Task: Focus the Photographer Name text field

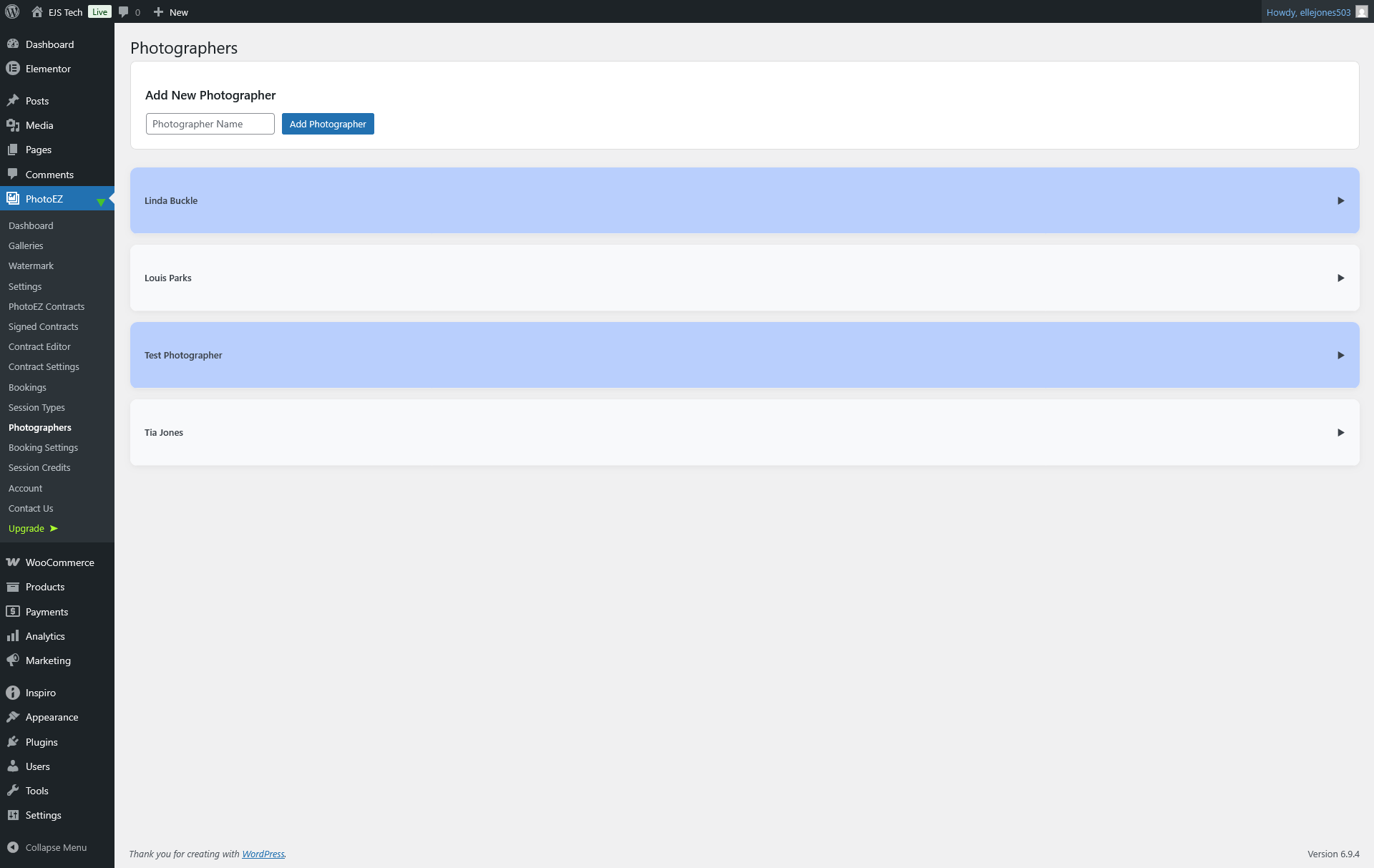Action: pyautogui.click(x=210, y=124)
